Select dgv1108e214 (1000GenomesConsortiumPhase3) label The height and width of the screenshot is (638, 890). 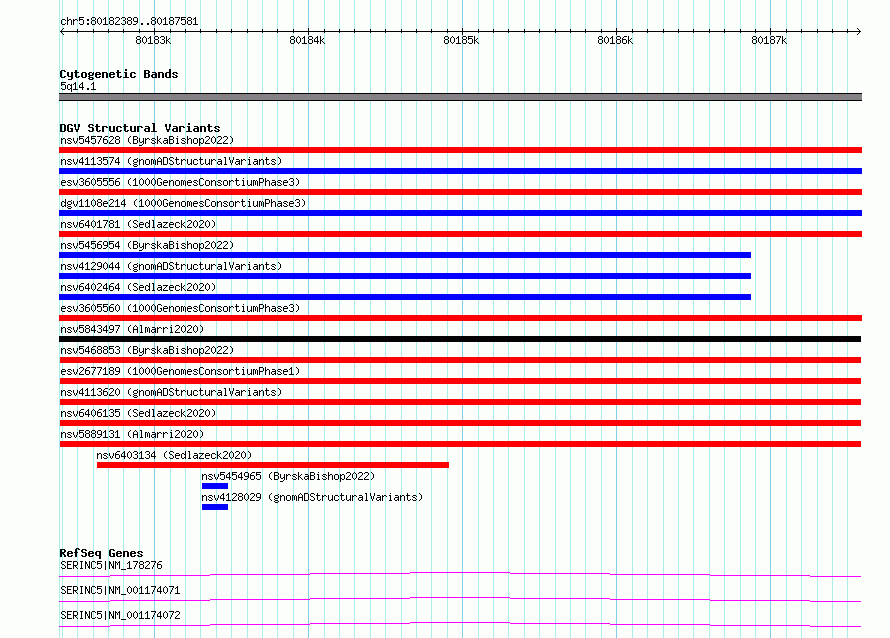(183, 203)
